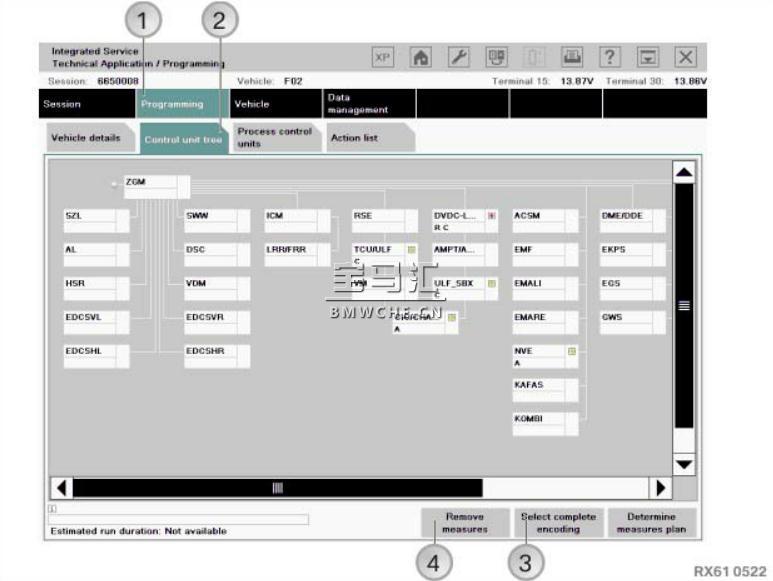Click the dual-screen display icon
This screenshot has width=773, height=581.
point(497,58)
